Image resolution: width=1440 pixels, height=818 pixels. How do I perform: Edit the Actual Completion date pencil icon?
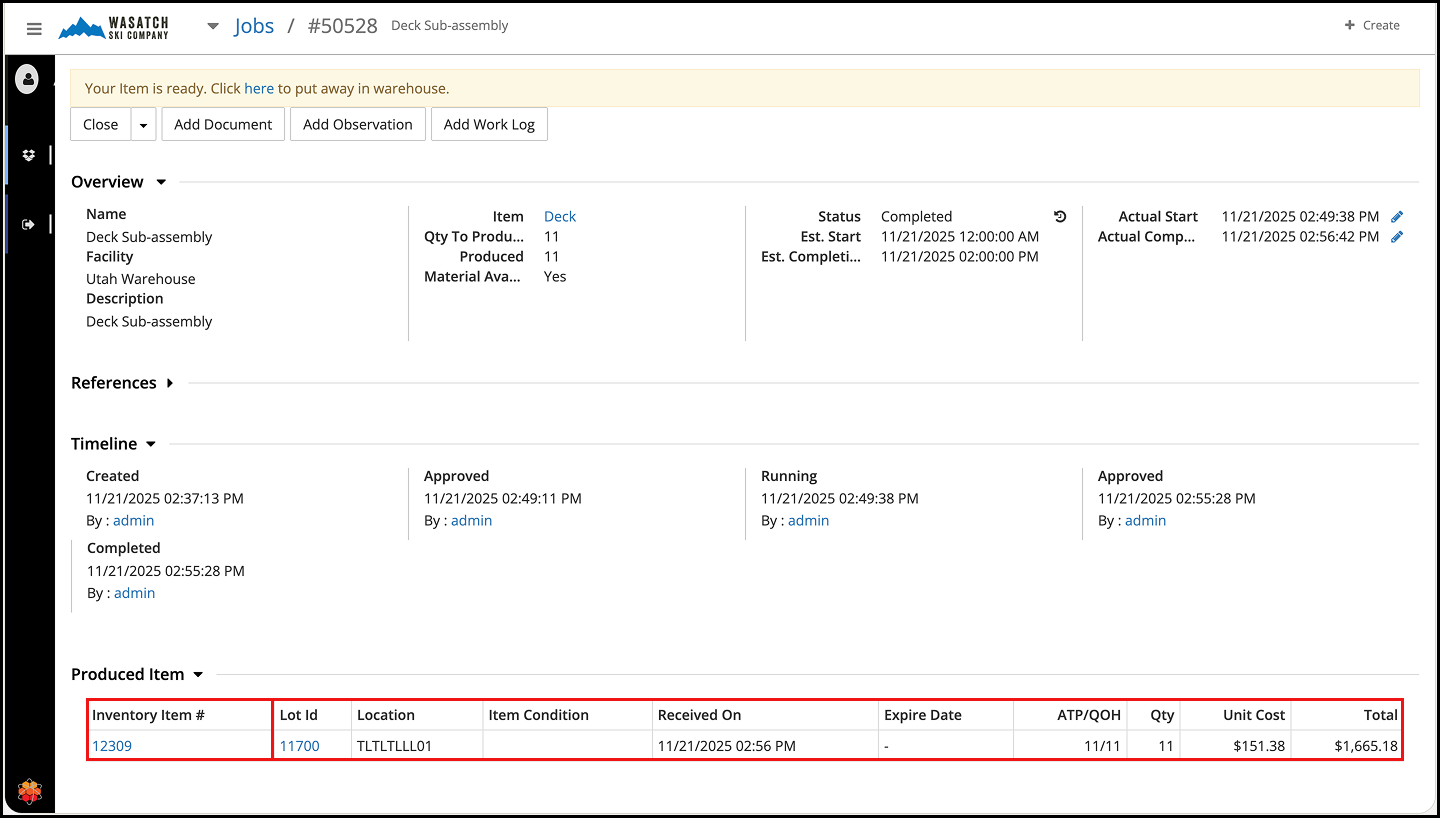pos(1397,237)
